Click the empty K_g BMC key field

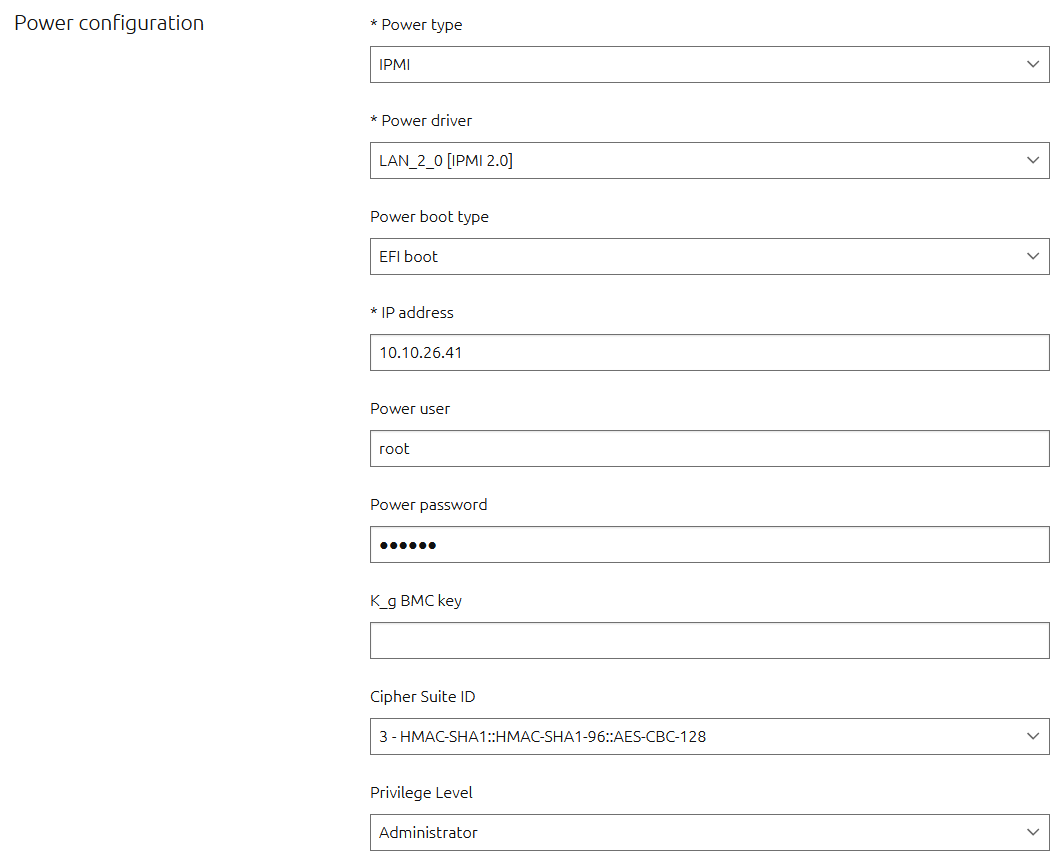tap(709, 640)
